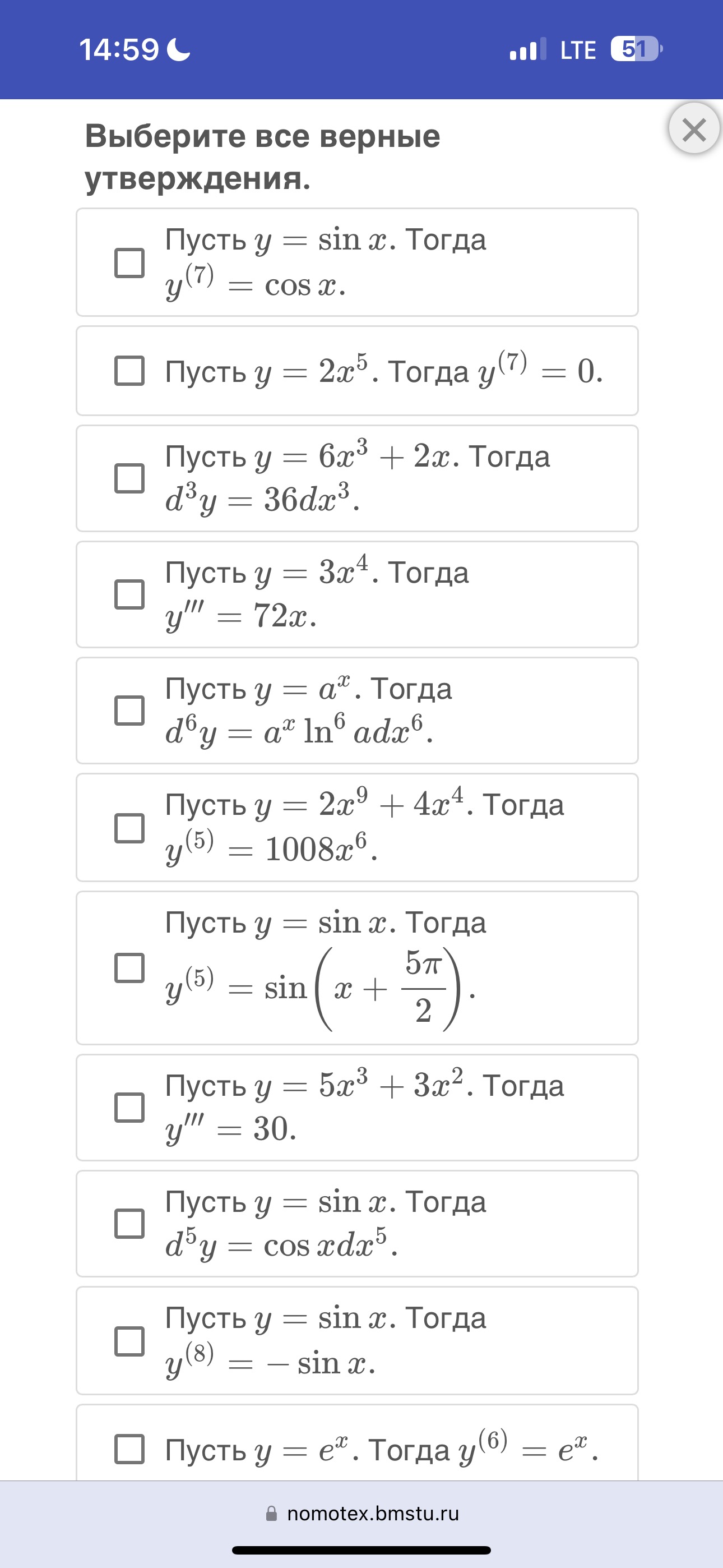This screenshot has width=723, height=1568.
Task: Close the quiz dialog with X button
Action: (x=694, y=128)
